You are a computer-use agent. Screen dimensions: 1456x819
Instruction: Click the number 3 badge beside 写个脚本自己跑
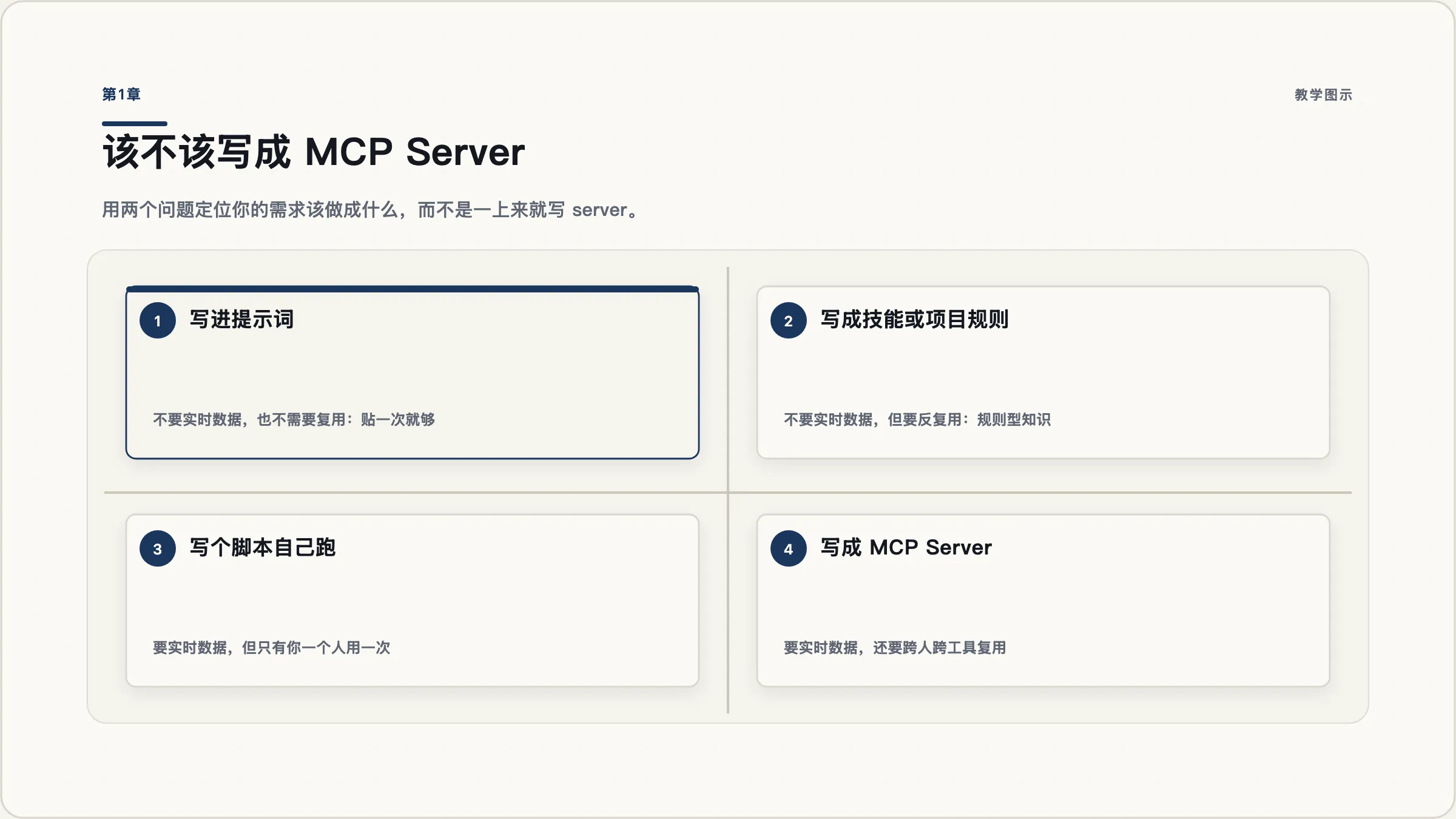pos(158,548)
